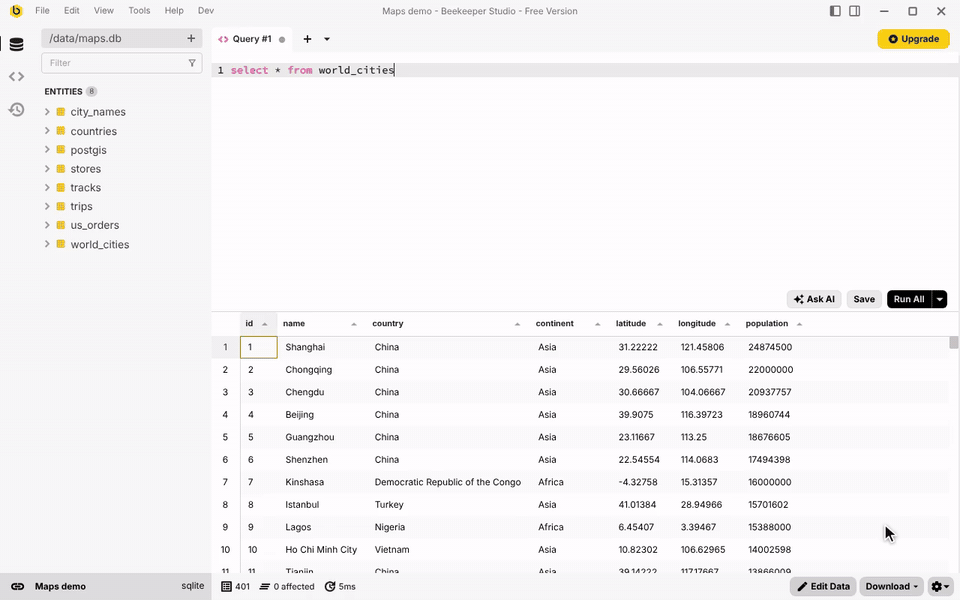Select the Democratic Republic of the Congo cell
Viewport: 960px width, 600px height.
[x=449, y=482]
